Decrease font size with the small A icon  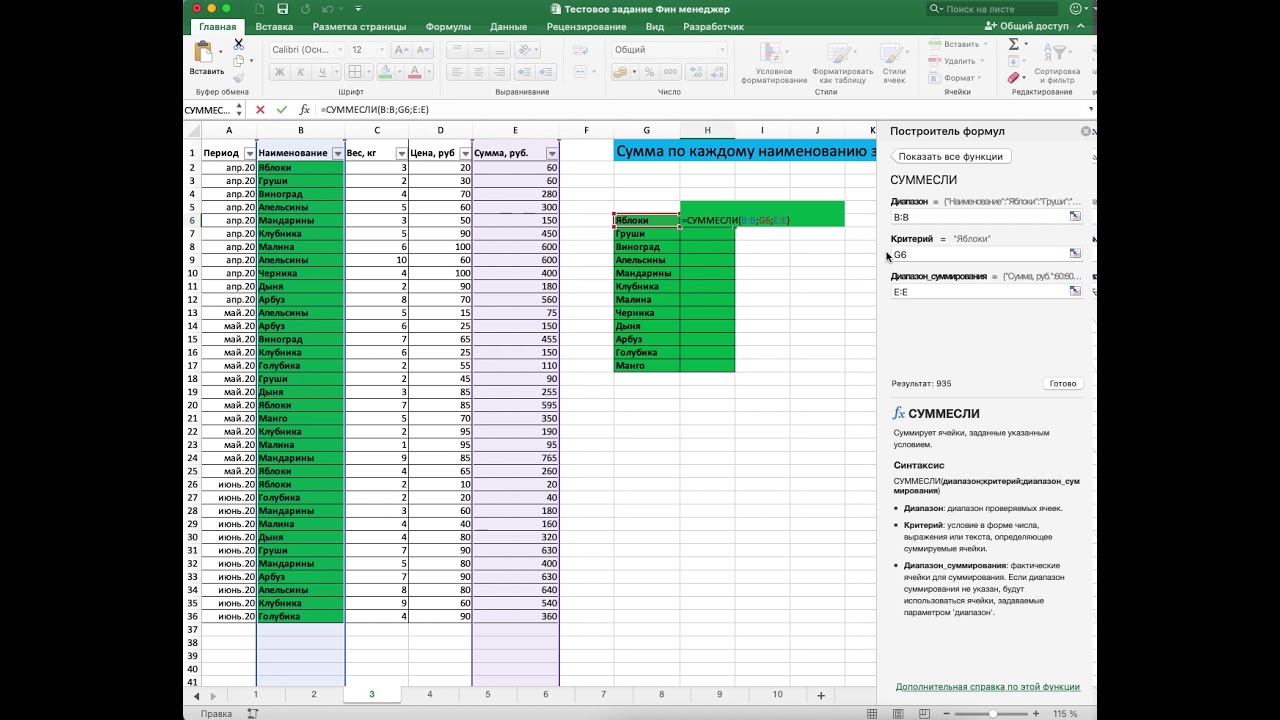click(423, 49)
